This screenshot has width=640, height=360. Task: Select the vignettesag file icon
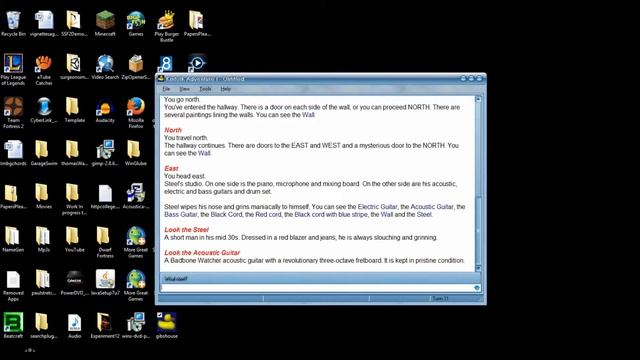tap(44, 24)
